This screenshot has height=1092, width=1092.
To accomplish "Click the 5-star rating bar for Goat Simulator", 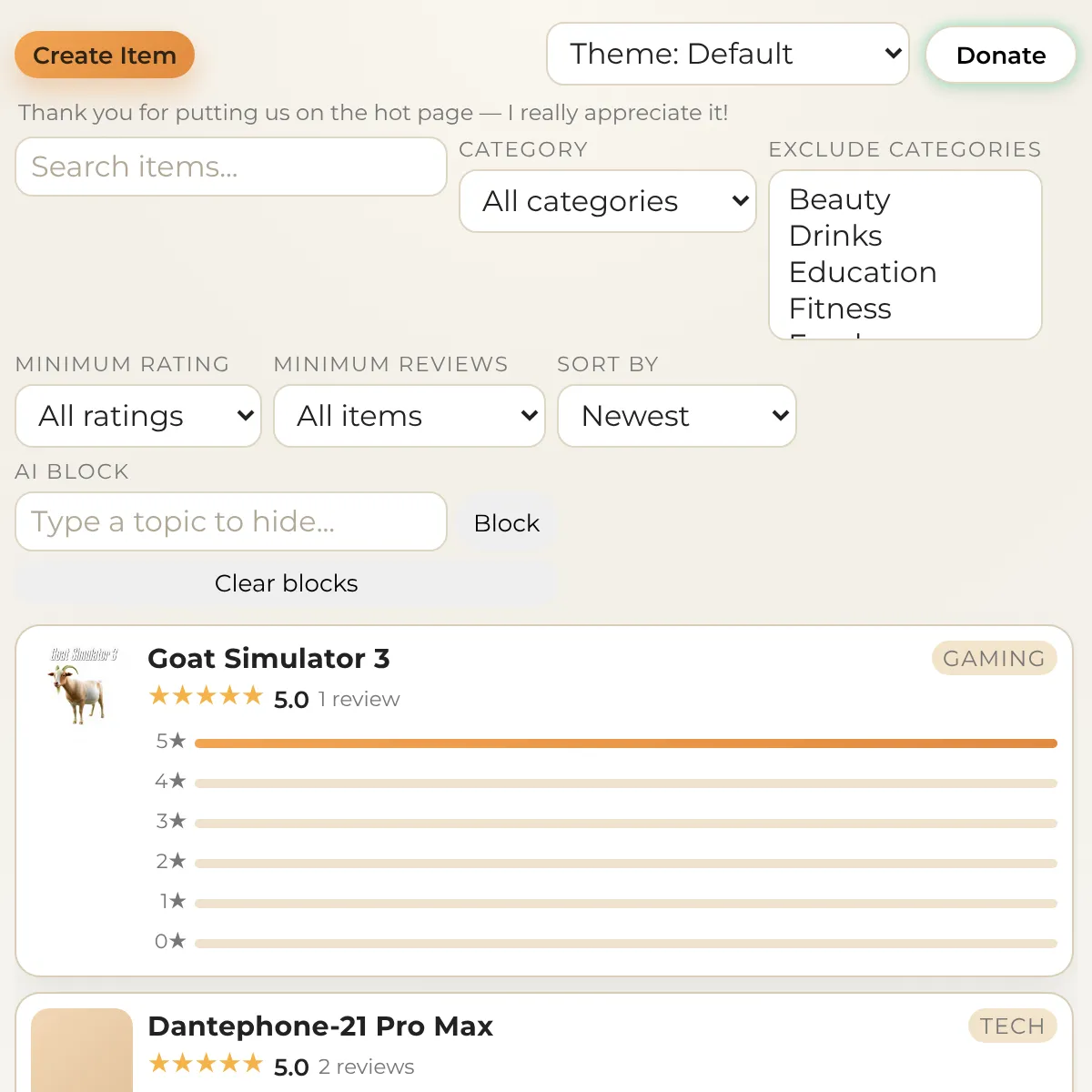I will click(x=625, y=743).
